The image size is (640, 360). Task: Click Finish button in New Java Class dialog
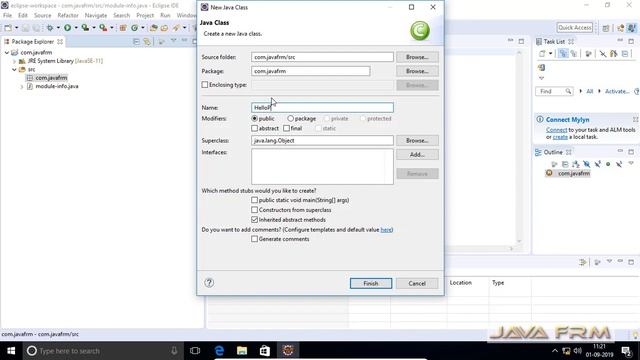pyautogui.click(x=371, y=283)
